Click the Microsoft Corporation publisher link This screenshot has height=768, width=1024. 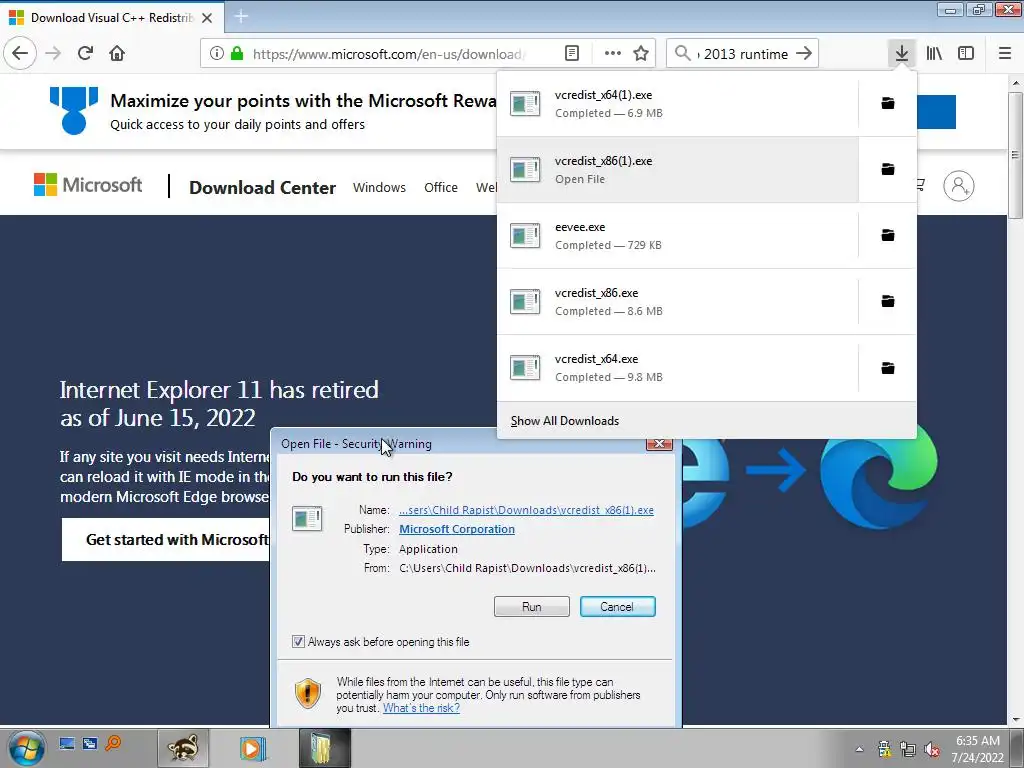tap(456, 529)
